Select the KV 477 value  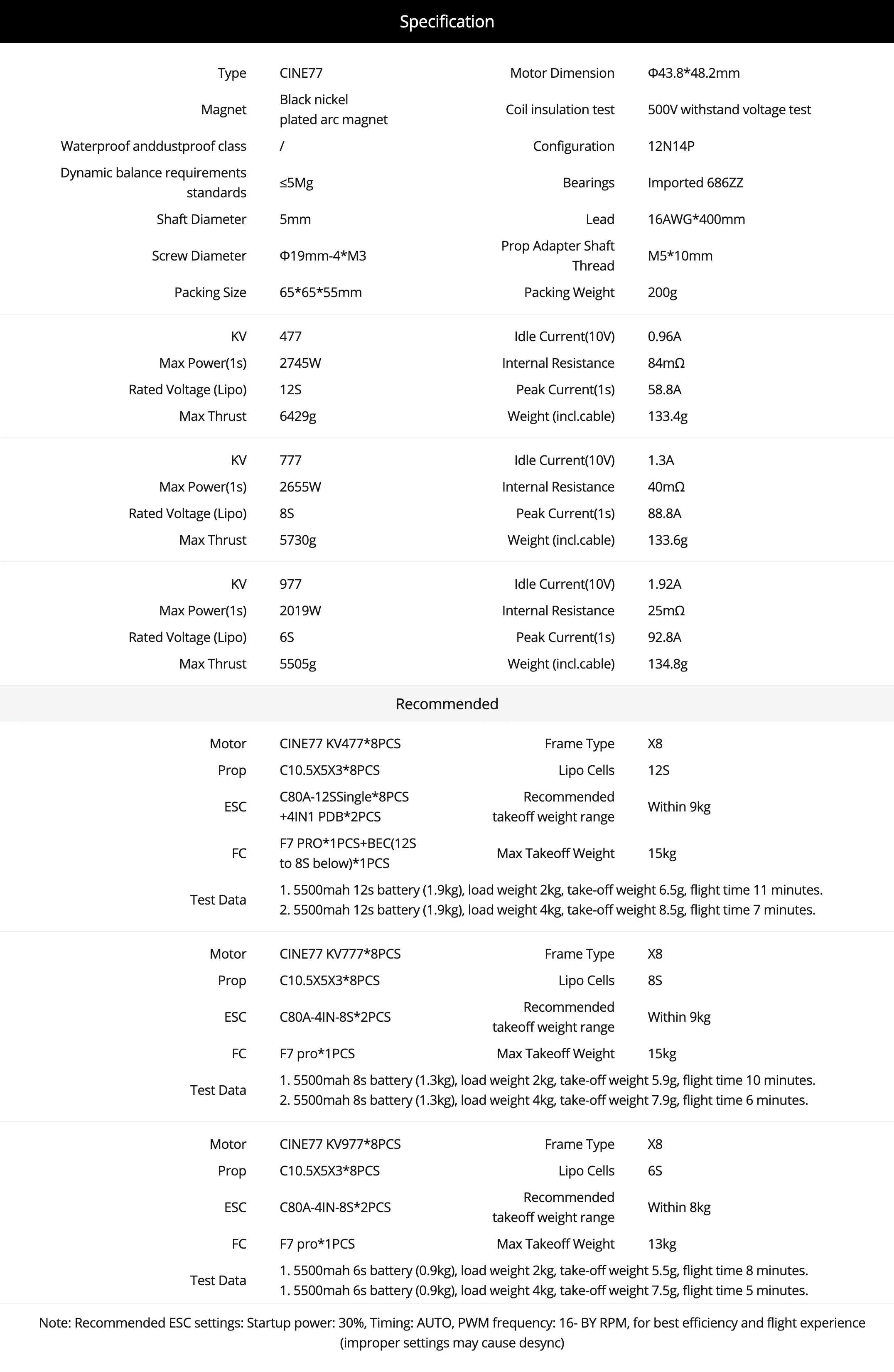click(x=290, y=337)
